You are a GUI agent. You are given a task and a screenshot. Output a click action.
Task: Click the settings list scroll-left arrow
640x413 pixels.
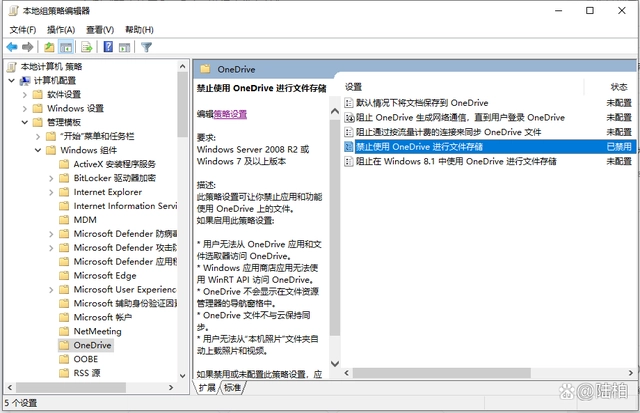pyautogui.click(x=347, y=373)
